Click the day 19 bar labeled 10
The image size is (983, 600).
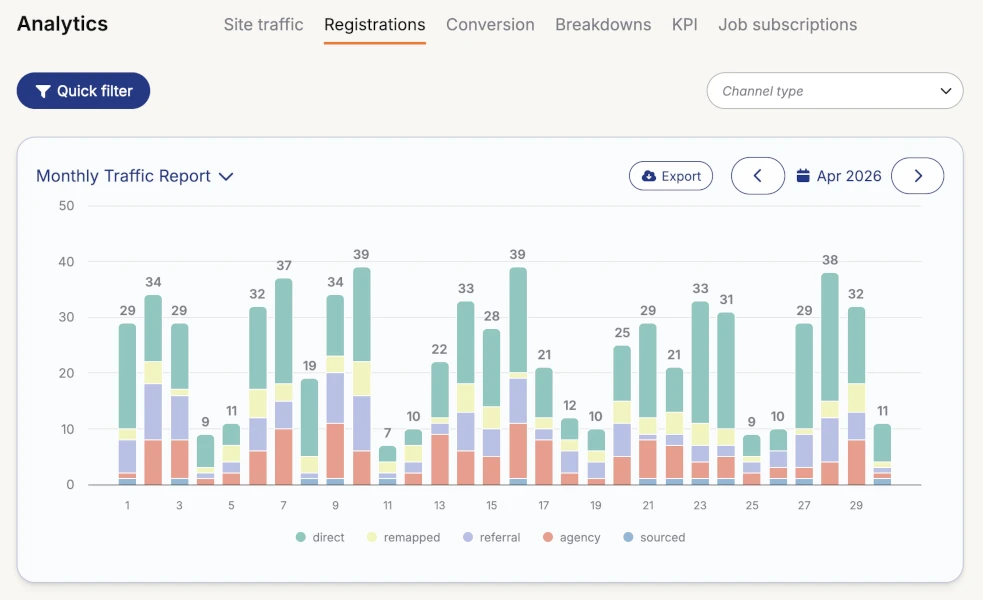pos(596,457)
